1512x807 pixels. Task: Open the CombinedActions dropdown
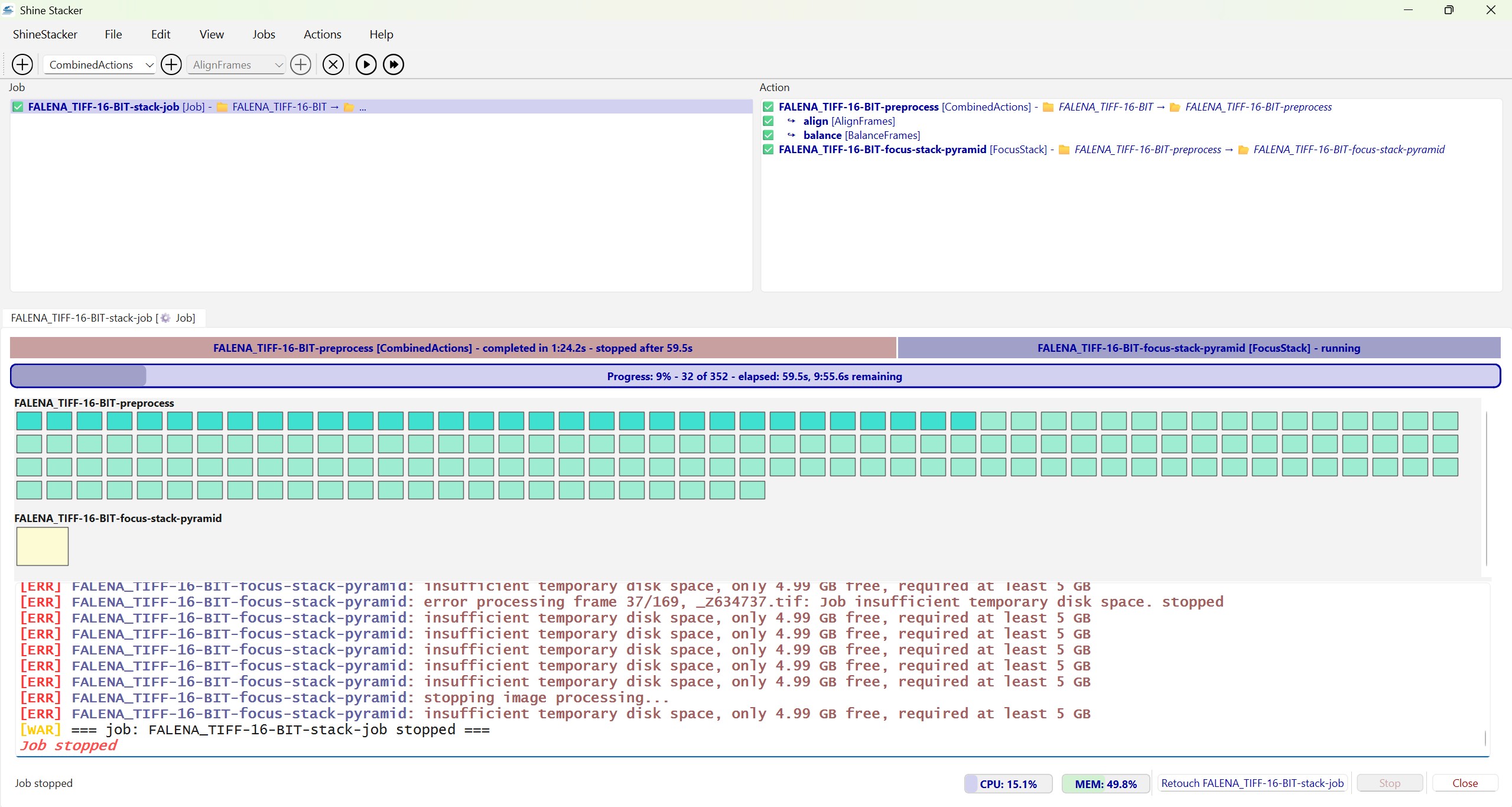(99, 64)
